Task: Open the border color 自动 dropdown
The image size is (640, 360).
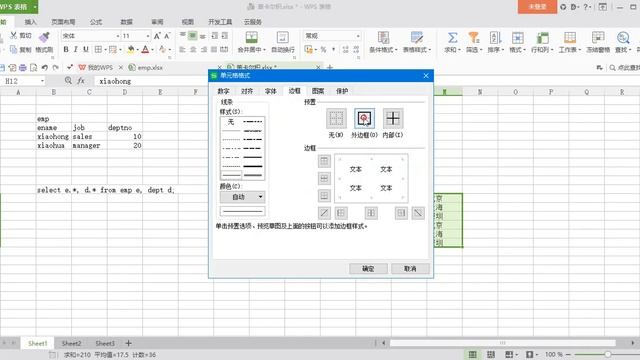Action: (x=242, y=197)
